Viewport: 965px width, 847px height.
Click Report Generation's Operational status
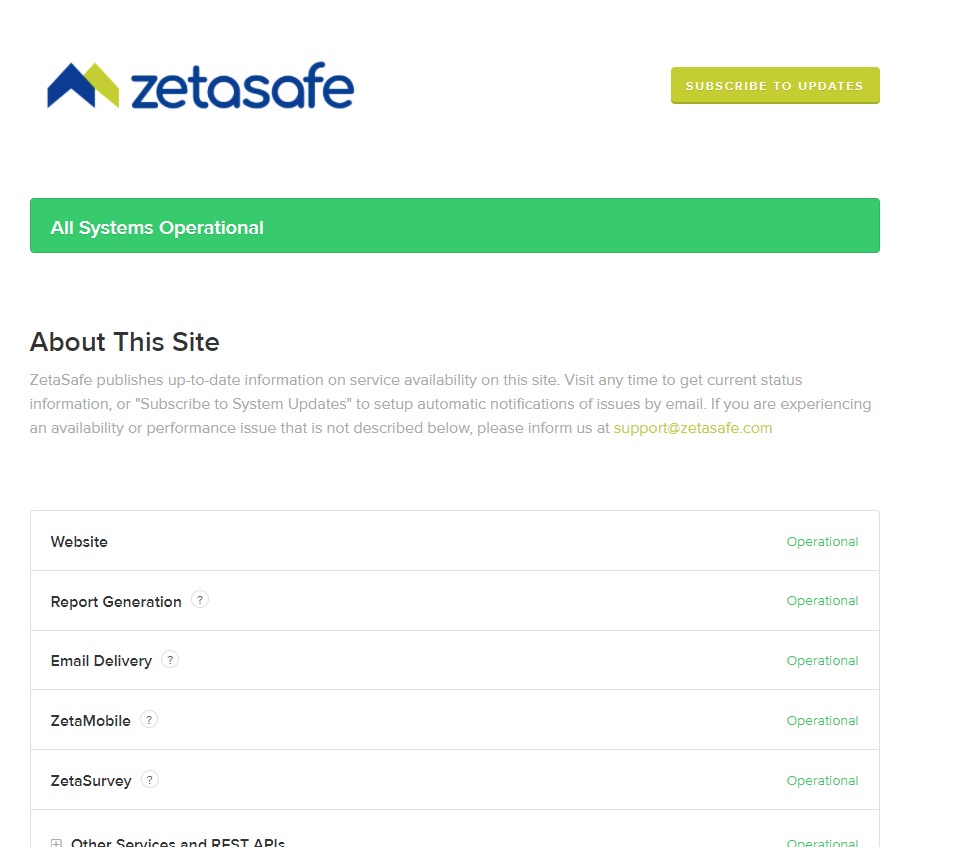click(822, 601)
